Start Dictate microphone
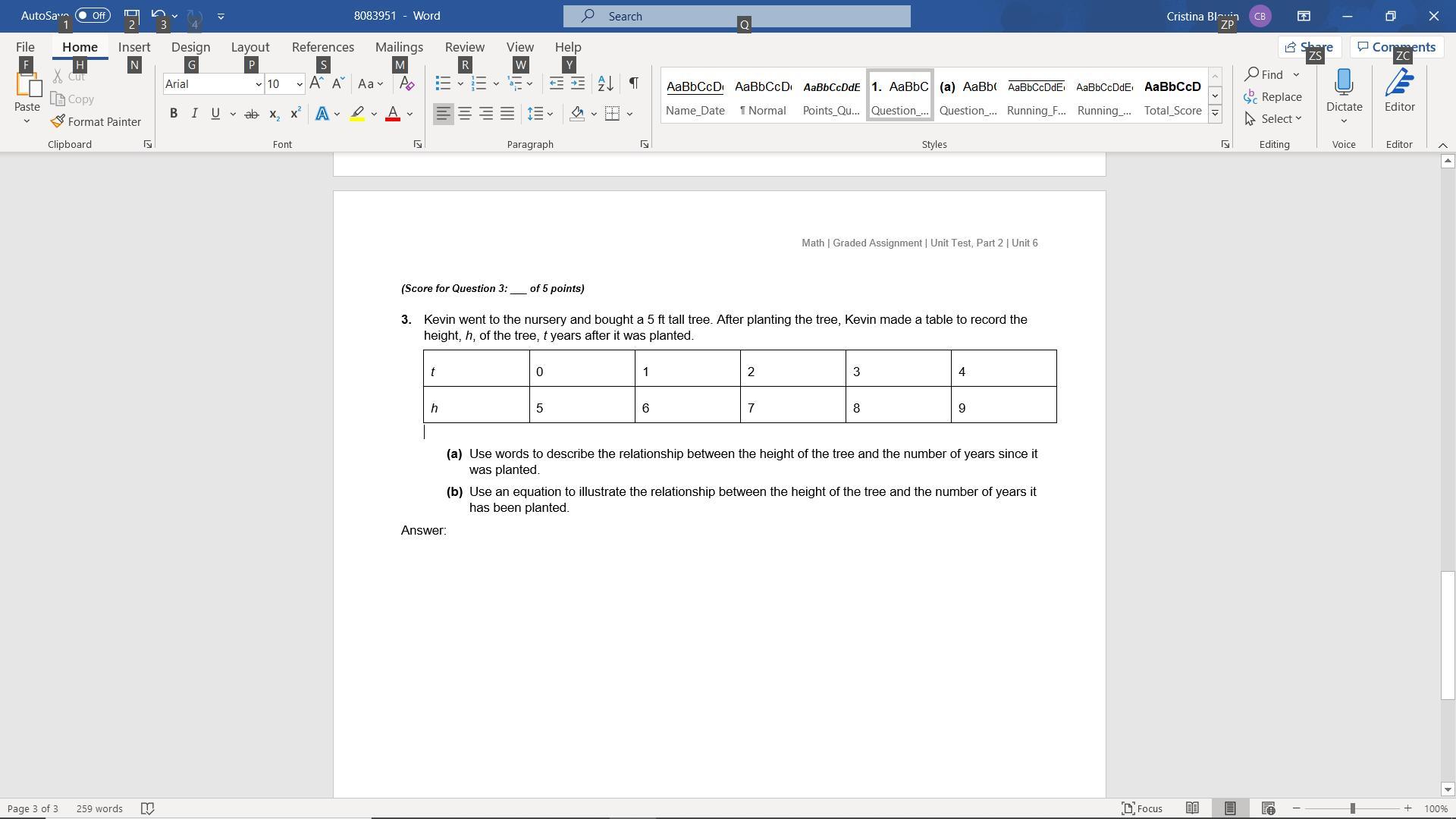 pyautogui.click(x=1344, y=83)
